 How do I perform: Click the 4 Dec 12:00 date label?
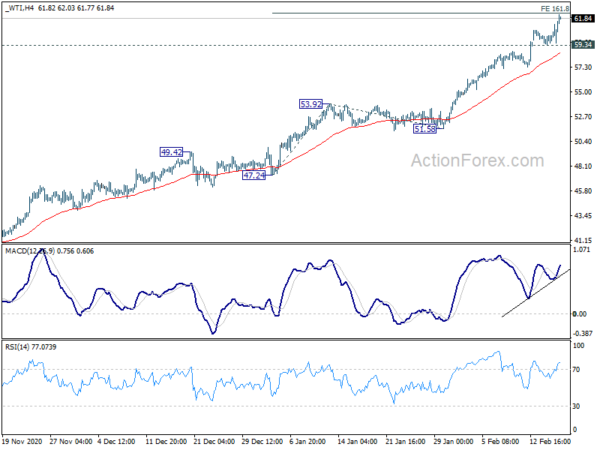(x=116, y=441)
